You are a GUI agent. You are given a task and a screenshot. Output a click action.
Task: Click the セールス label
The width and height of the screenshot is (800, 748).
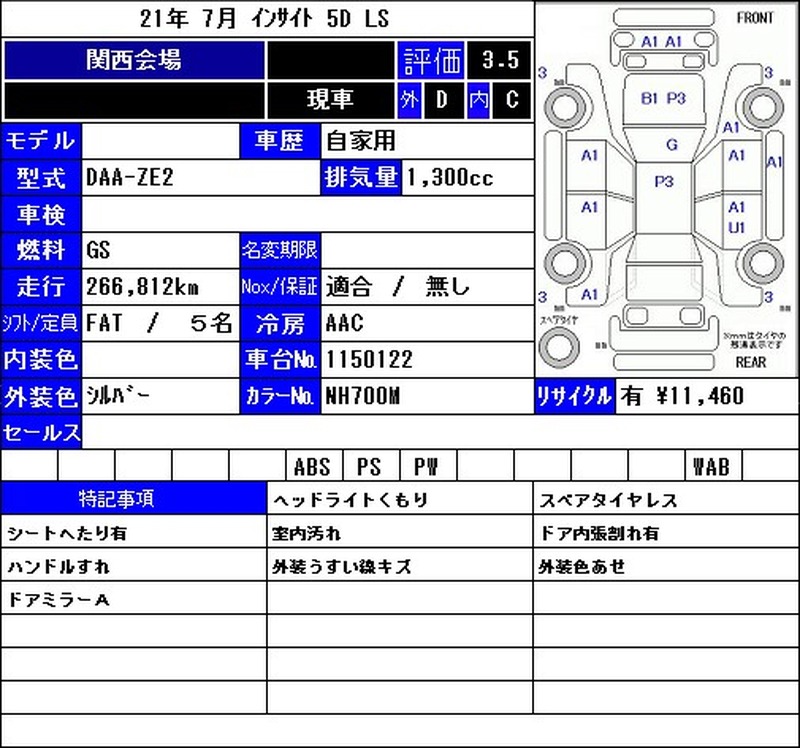click(41, 433)
